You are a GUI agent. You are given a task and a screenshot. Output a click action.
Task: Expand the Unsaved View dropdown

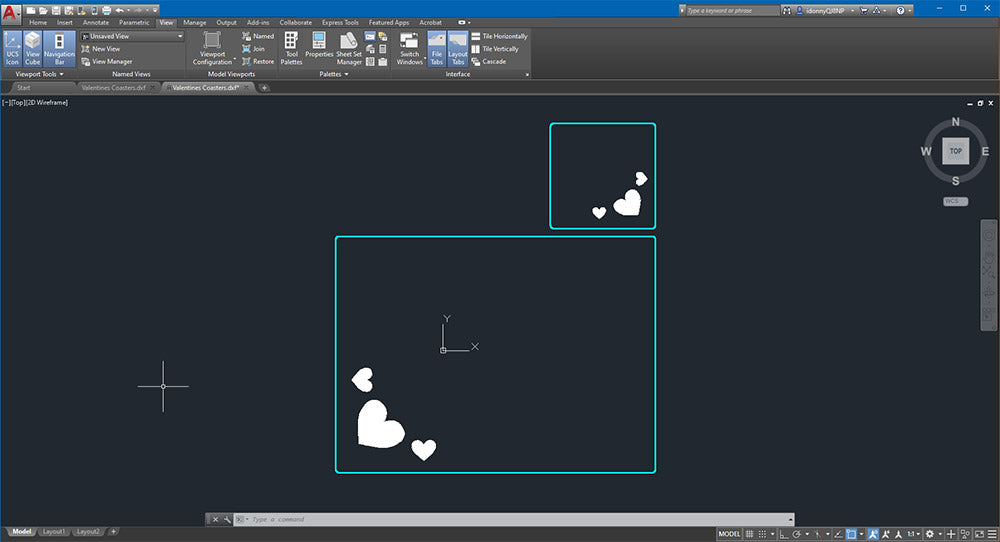(133, 36)
